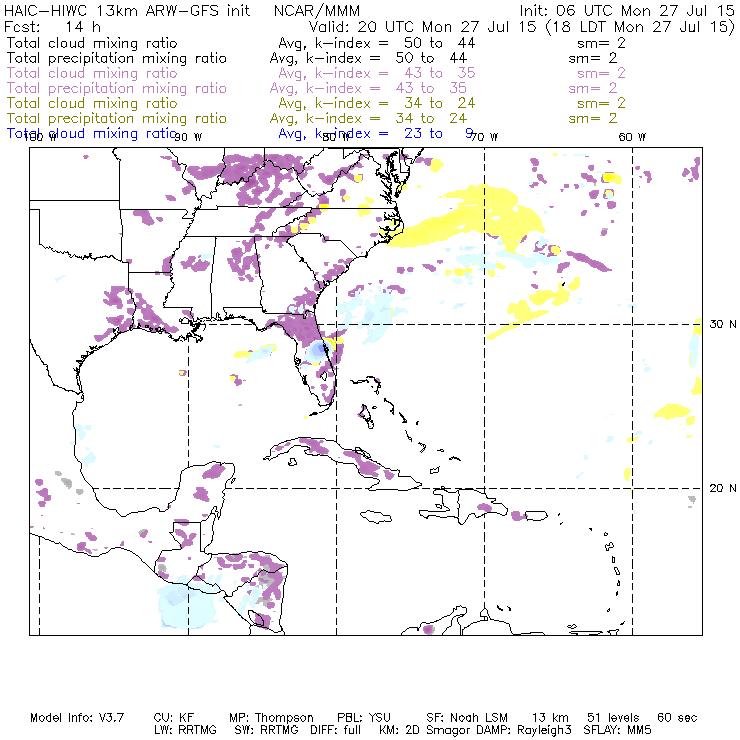Click the Model Info: V3.7 text
The width and height of the screenshot is (740, 740).
[x=77, y=718]
